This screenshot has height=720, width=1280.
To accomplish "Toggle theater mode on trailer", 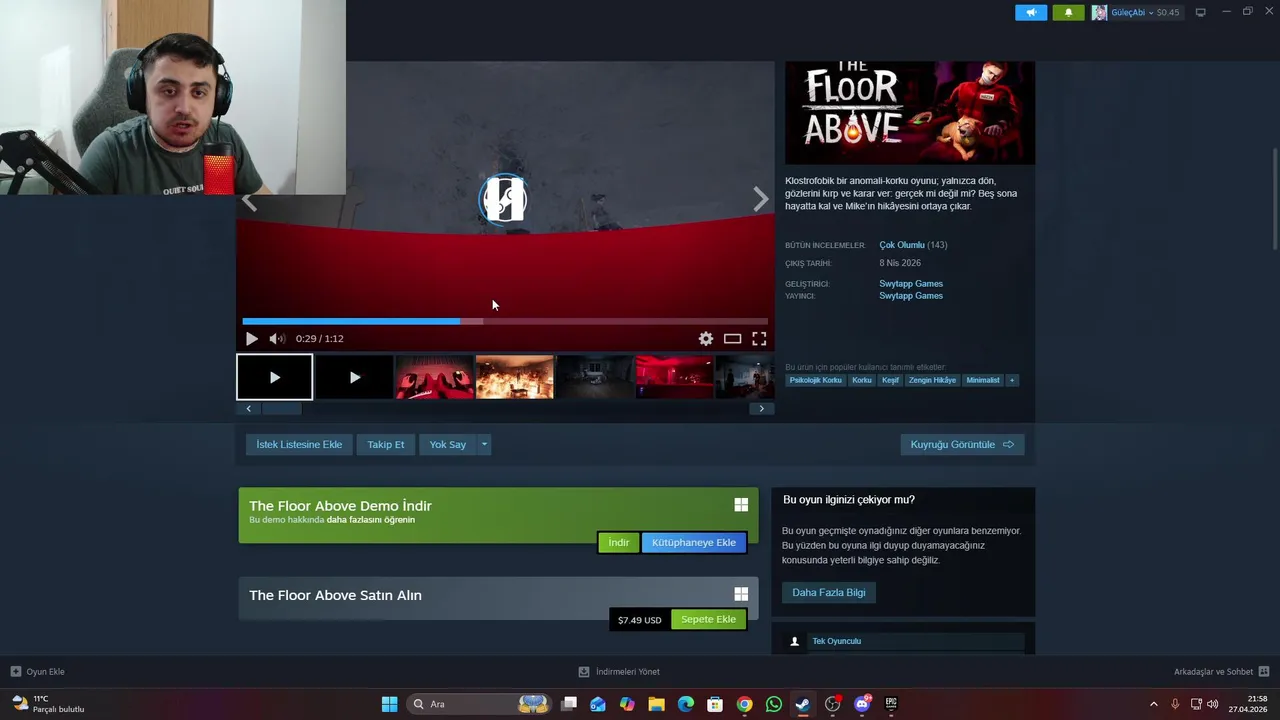I will tap(732, 339).
